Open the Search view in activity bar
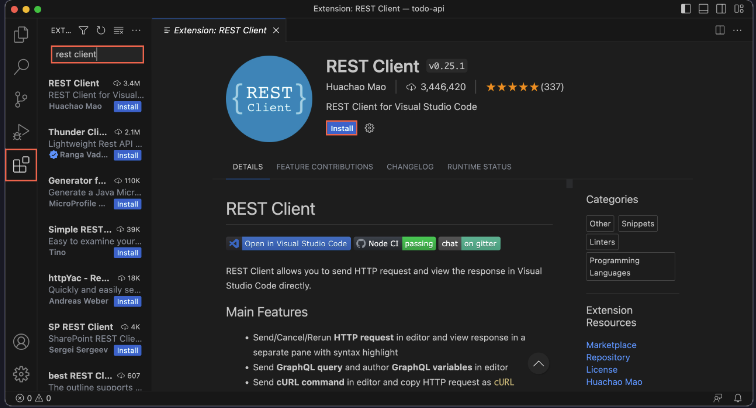Image resolution: width=756 pixels, height=408 pixels. coord(21,67)
